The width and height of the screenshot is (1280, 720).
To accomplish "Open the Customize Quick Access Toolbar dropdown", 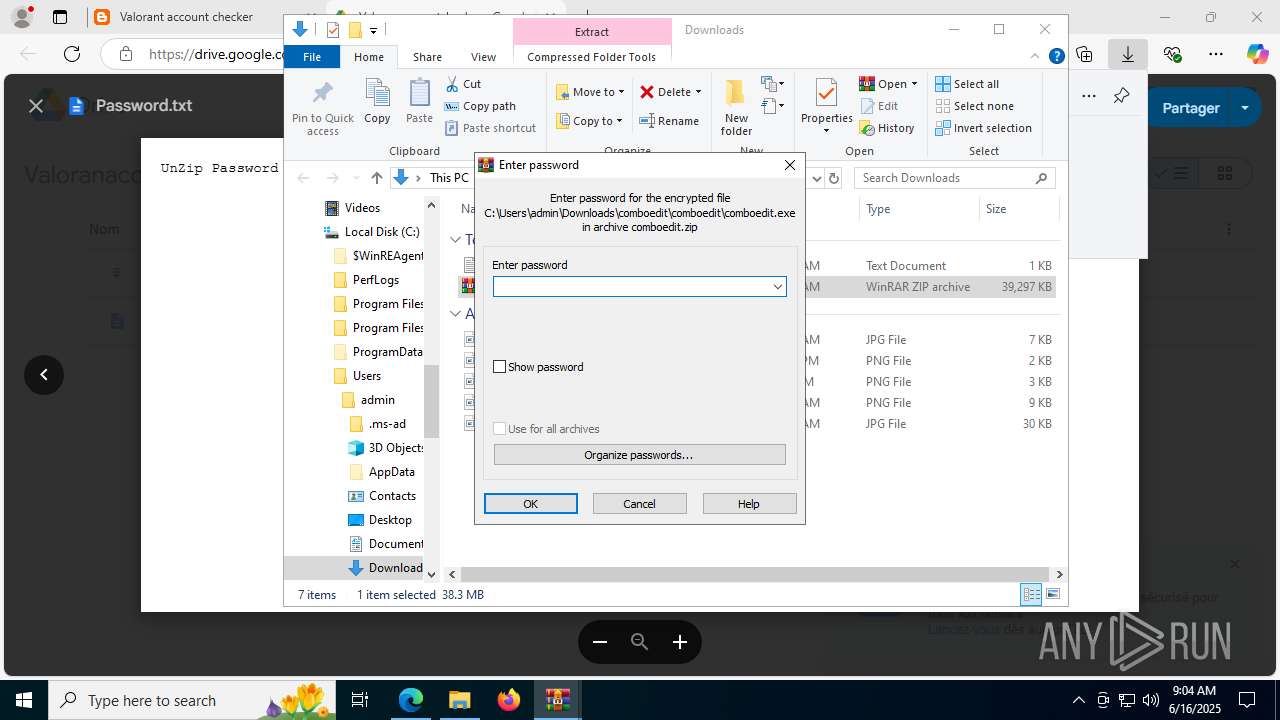I will click(373, 30).
